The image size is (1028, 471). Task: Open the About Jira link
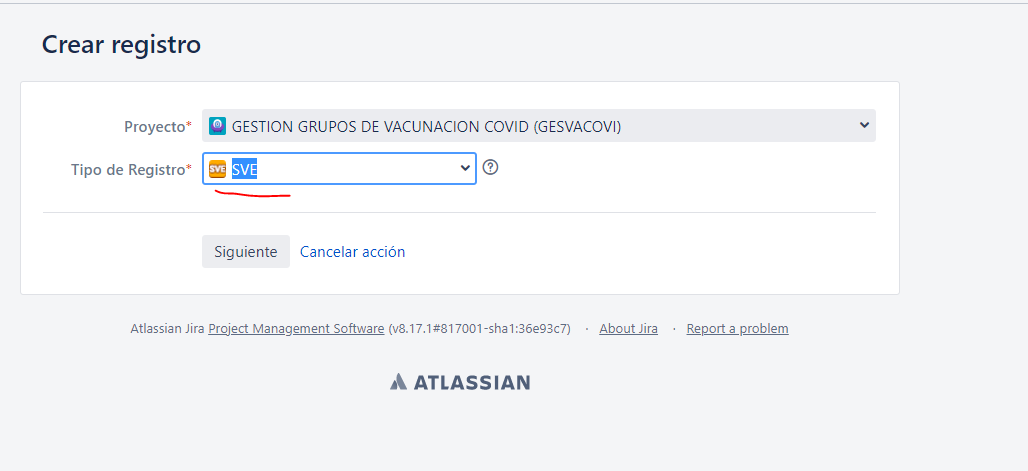[629, 329]
